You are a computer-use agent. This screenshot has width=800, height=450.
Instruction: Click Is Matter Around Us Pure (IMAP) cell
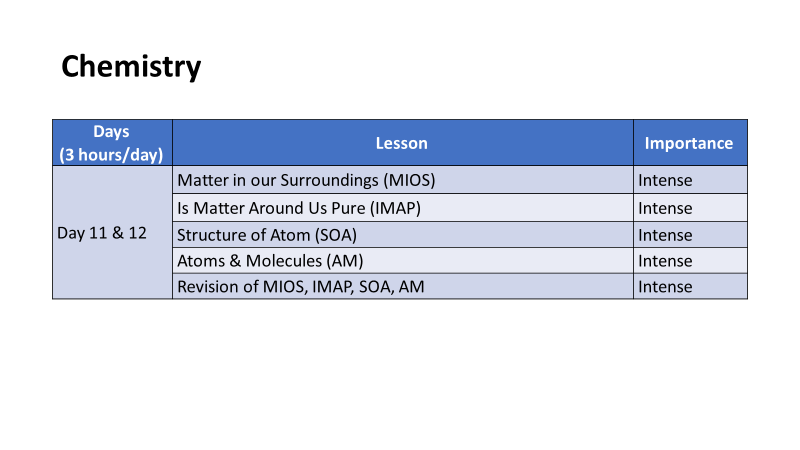coord(403,208)
